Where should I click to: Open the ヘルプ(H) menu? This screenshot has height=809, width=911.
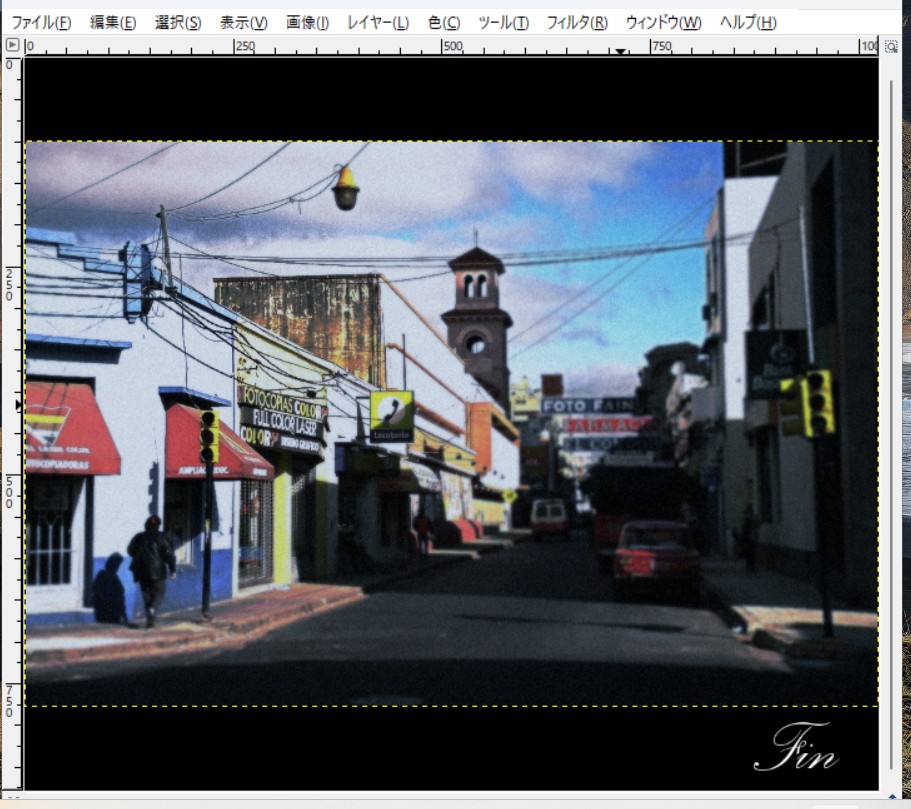(747, 23)
